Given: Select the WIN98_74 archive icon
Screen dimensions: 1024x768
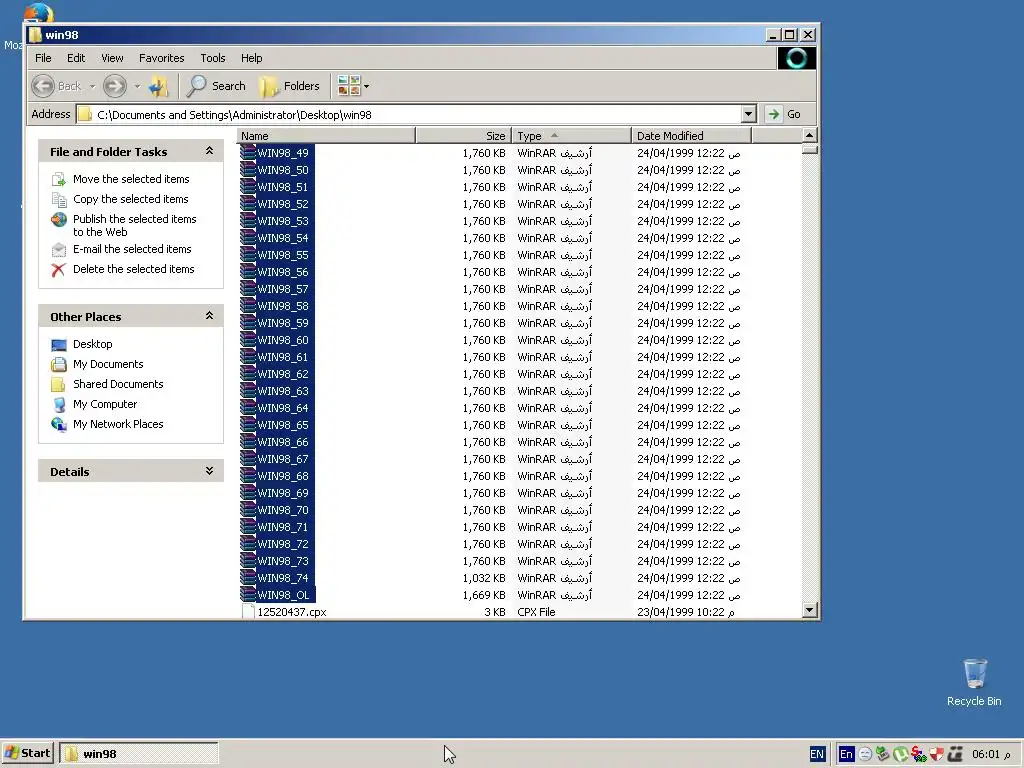Looking at the screenshot, I should click(x=248, y=577).
